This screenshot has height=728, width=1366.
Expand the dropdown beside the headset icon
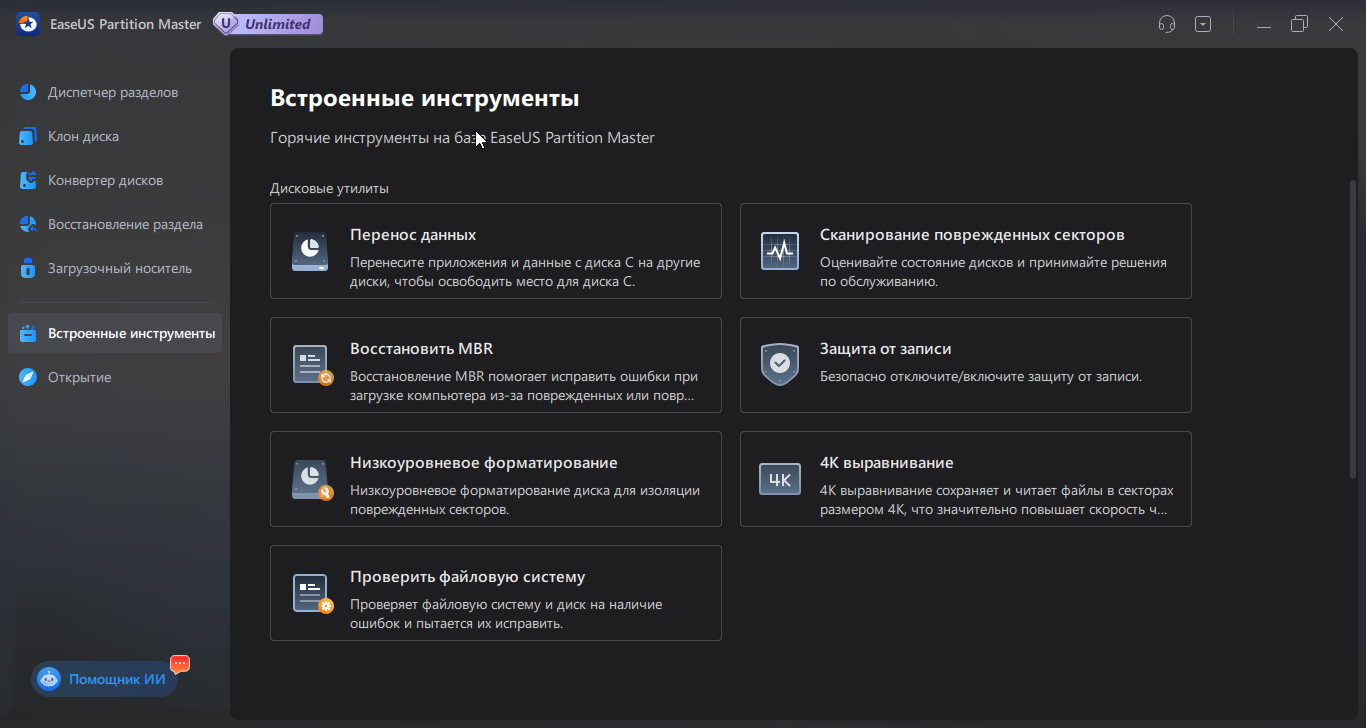click(1203, 23)
